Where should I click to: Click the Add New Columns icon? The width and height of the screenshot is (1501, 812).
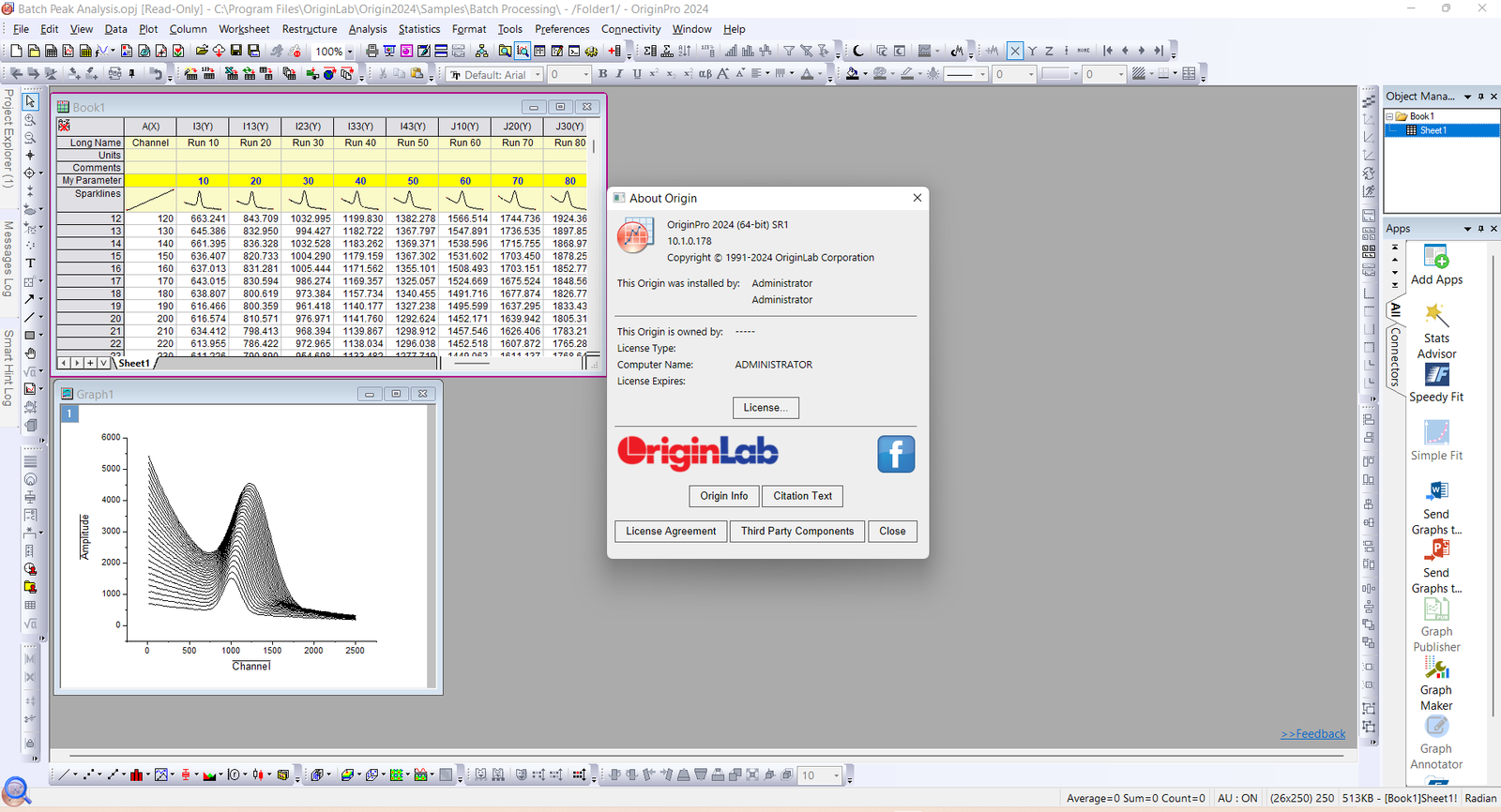coord(614,51)
